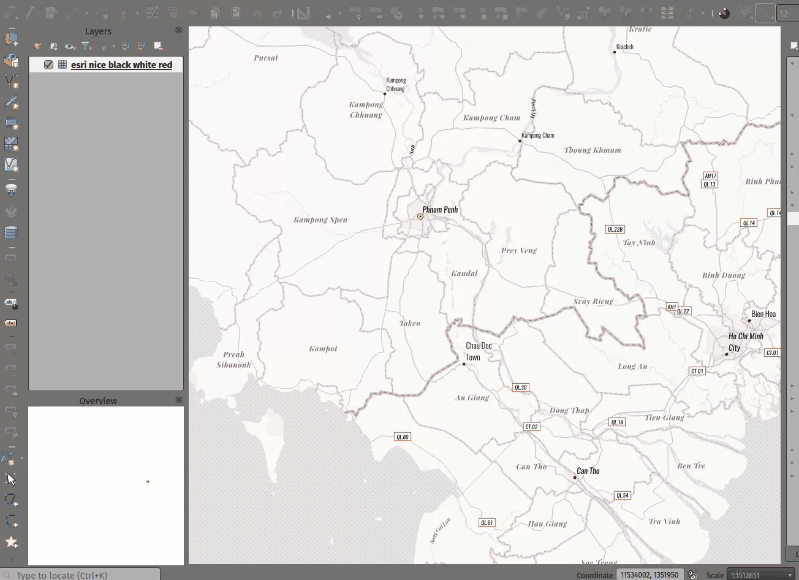The height and width of the screenshot is (580, 799).
Task: Open the map scale dropdown
Action: [x=787, y=575]
